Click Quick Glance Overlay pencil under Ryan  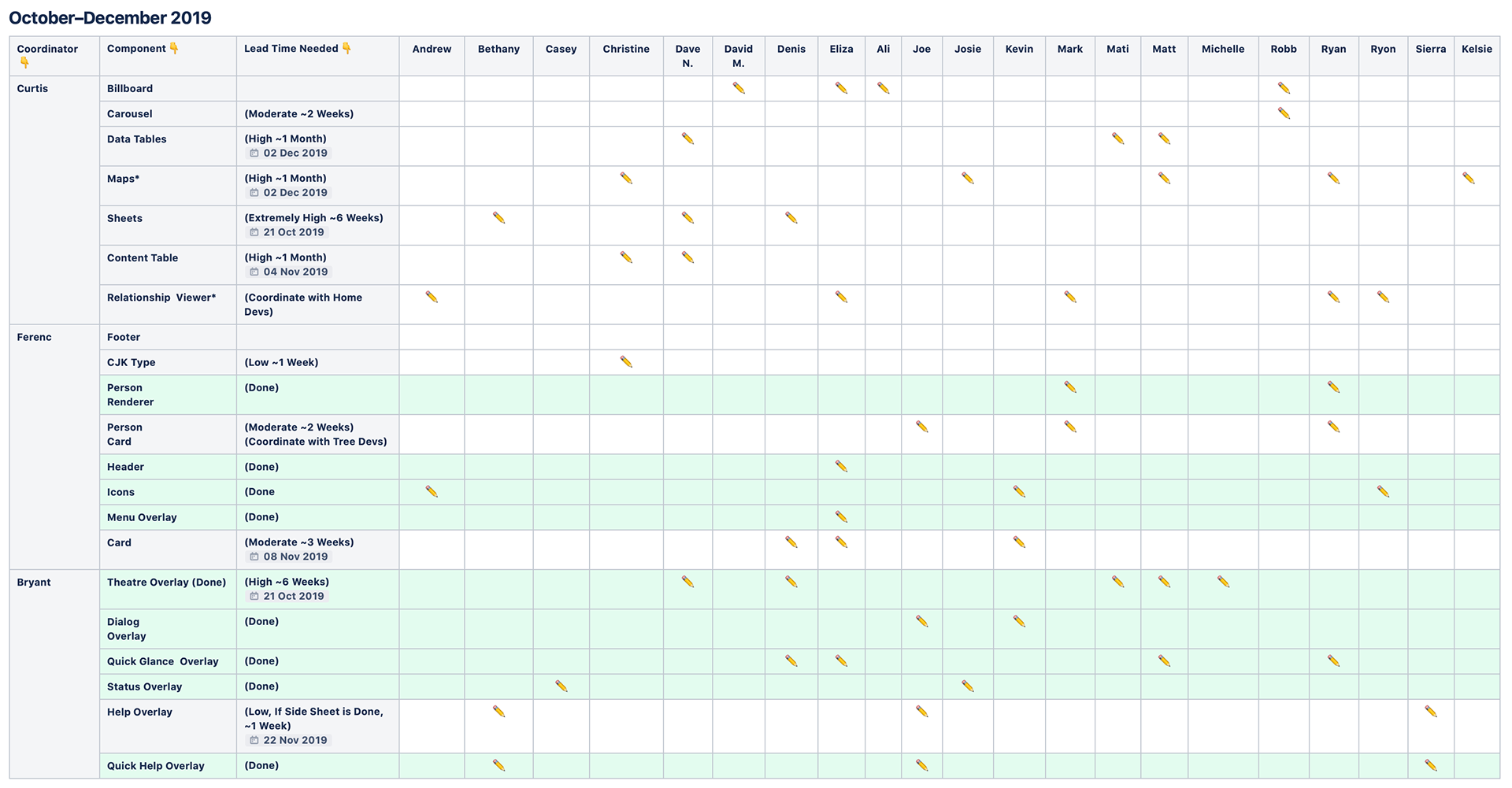pos(1333,660)
